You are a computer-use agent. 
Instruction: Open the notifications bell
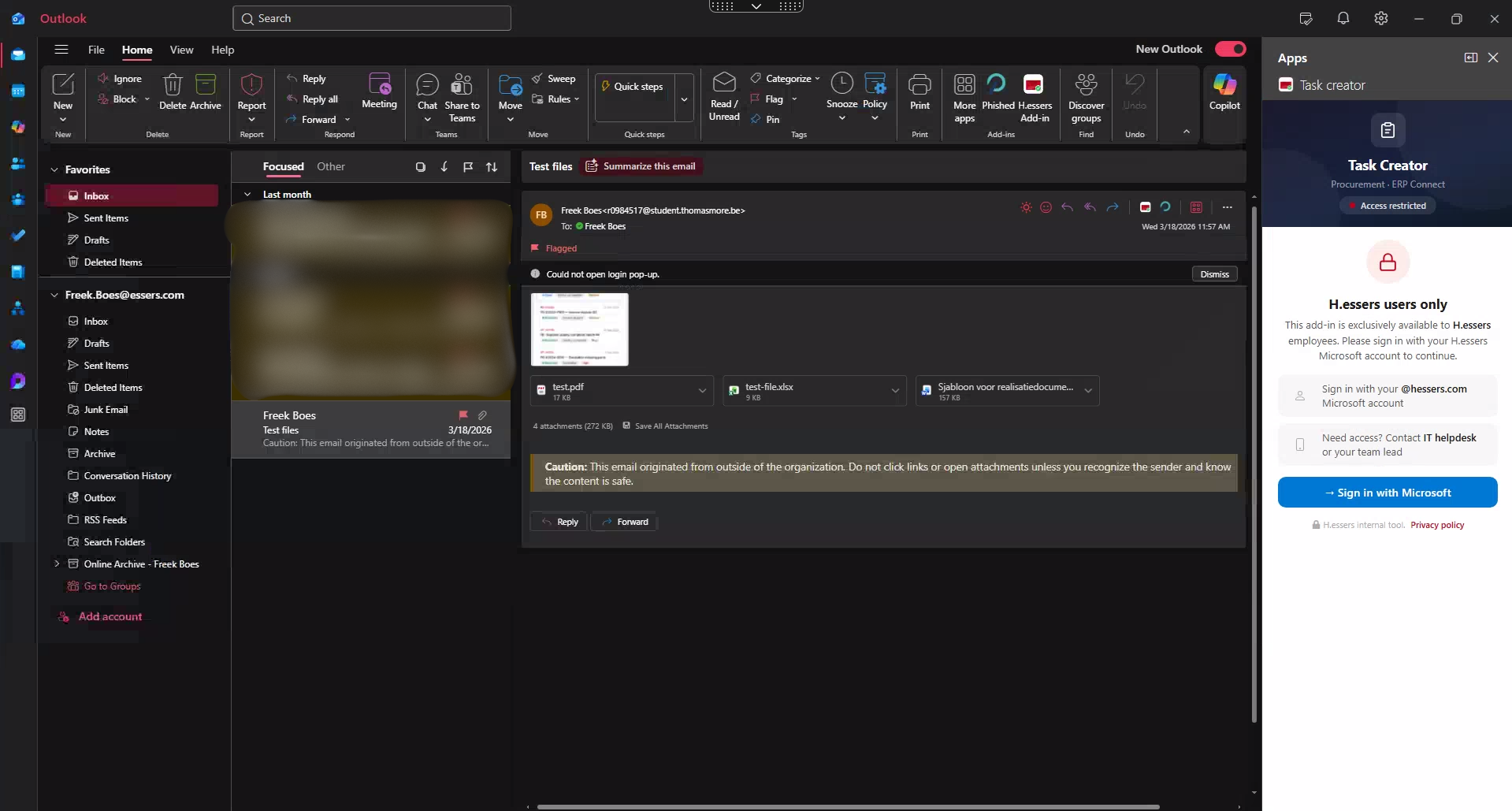1343,19
